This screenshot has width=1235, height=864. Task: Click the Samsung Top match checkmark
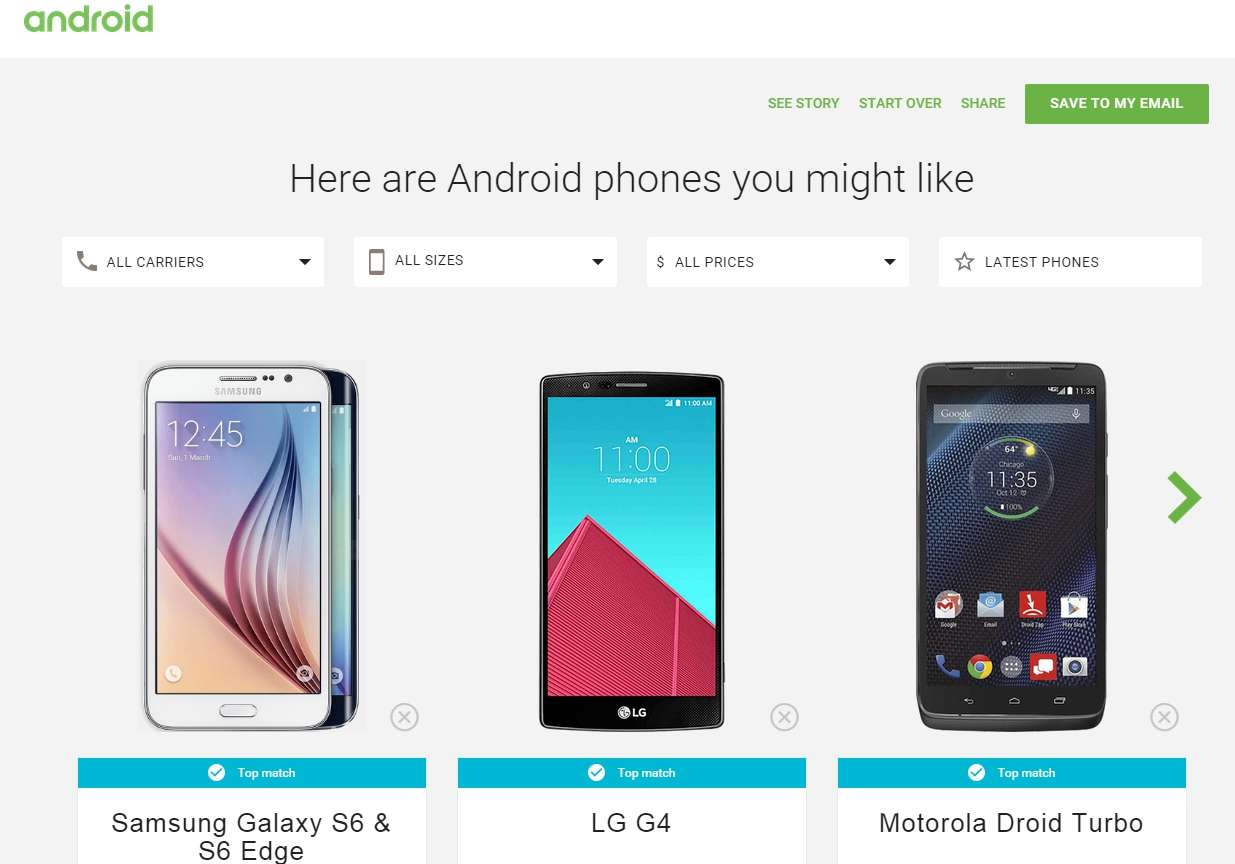coord(216,772)
